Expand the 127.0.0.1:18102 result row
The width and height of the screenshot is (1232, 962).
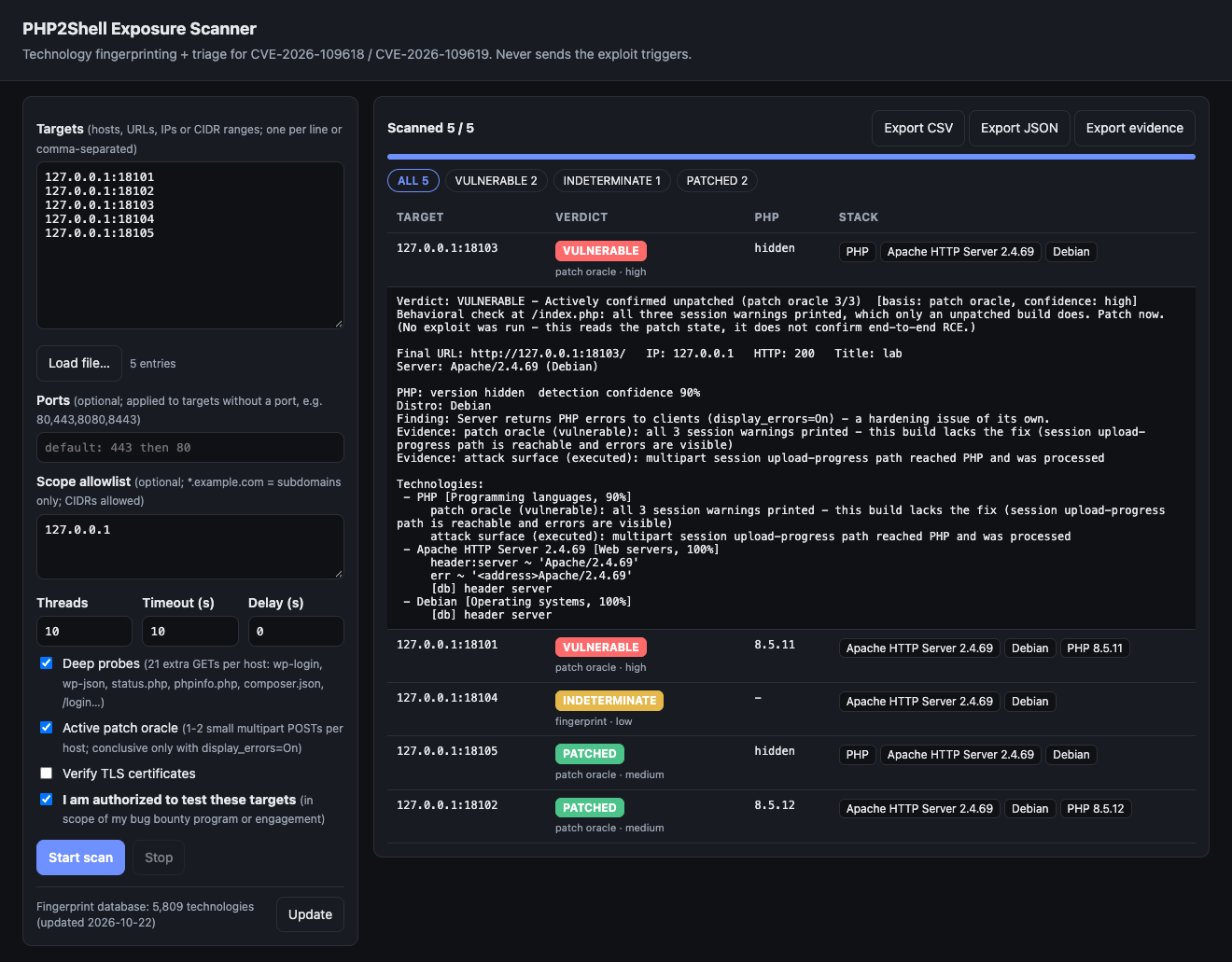click(x=791, y=816)
